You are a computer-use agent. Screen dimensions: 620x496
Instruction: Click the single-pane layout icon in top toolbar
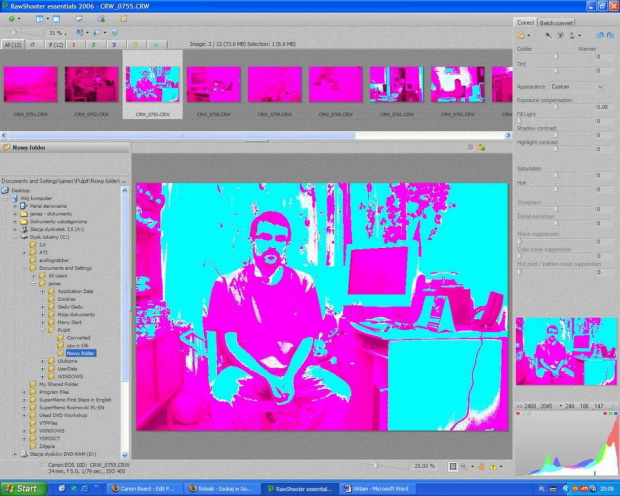(56, 19)
